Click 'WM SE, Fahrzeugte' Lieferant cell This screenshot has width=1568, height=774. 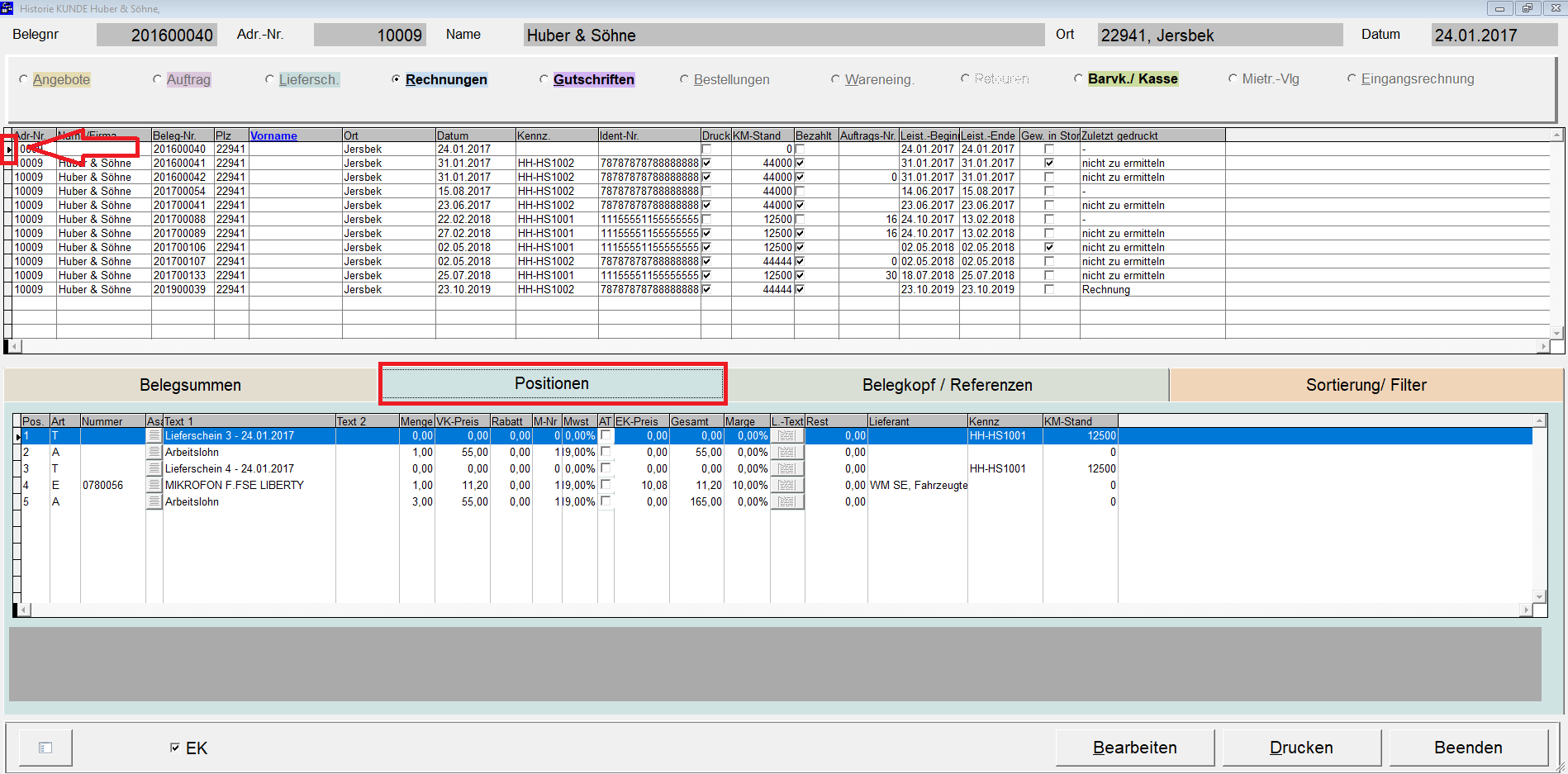(918, 485)
